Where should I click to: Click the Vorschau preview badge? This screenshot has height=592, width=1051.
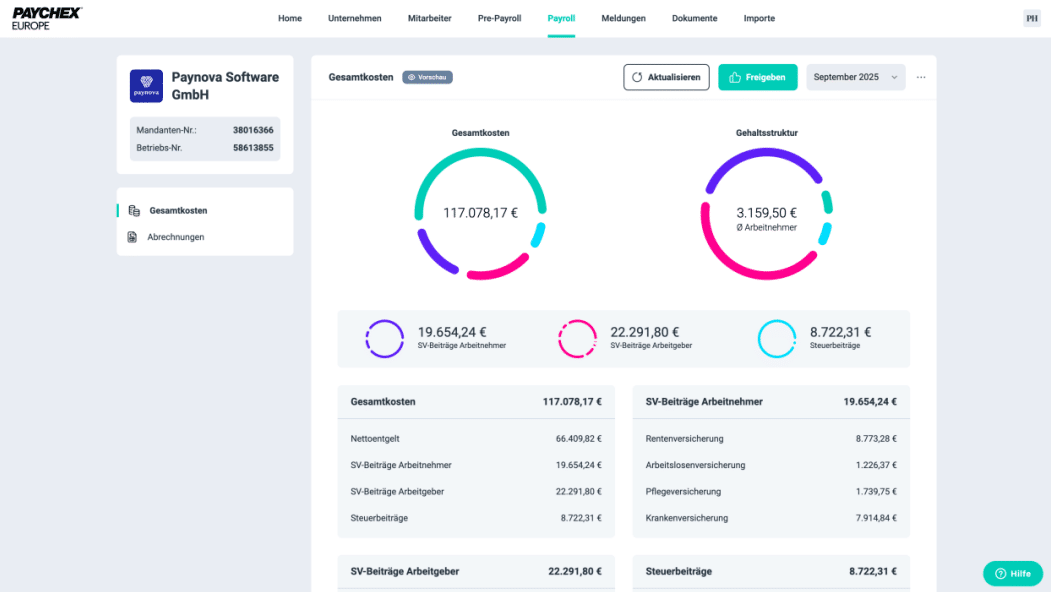point(427,77)
